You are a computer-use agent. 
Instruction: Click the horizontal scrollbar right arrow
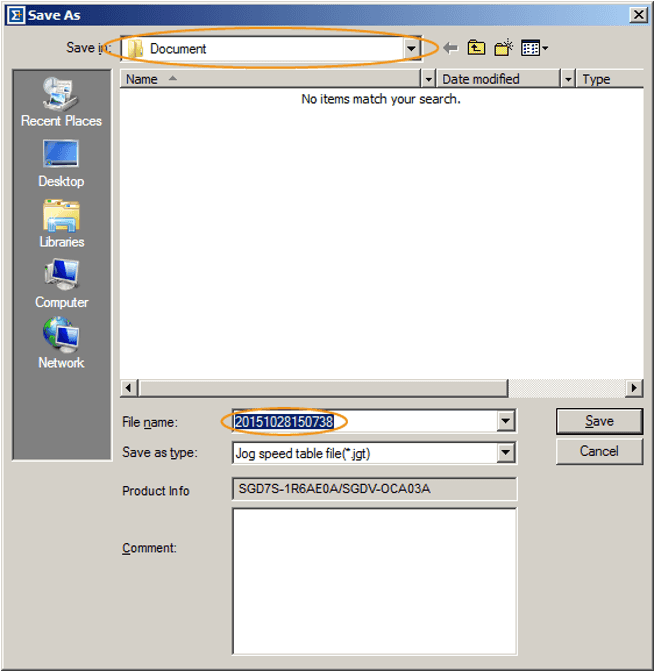634,388
